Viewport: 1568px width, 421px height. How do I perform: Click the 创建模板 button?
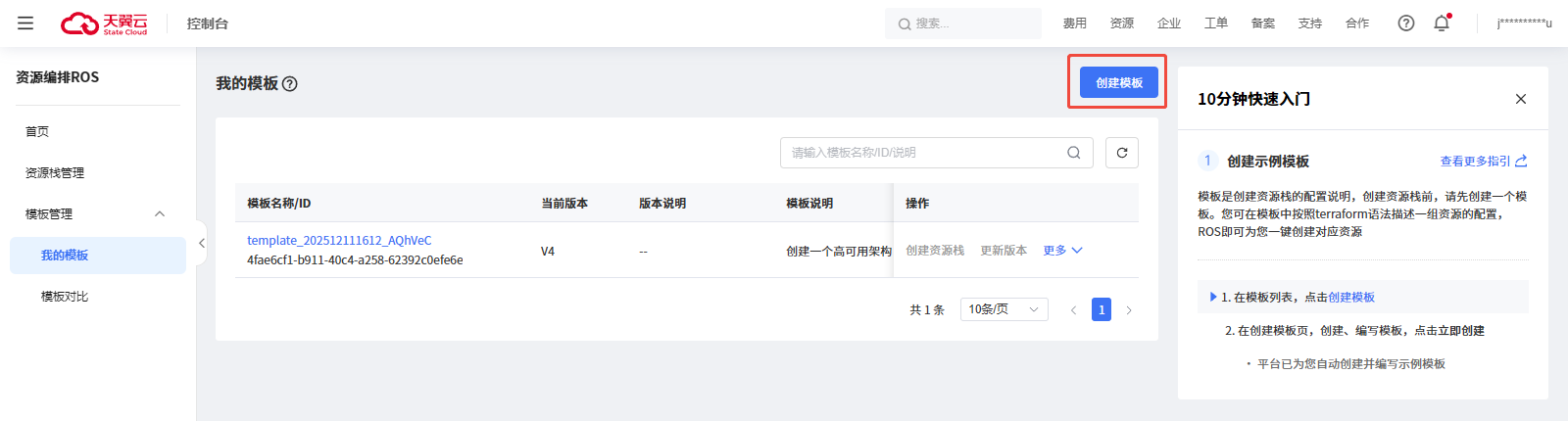point(1119,82)
